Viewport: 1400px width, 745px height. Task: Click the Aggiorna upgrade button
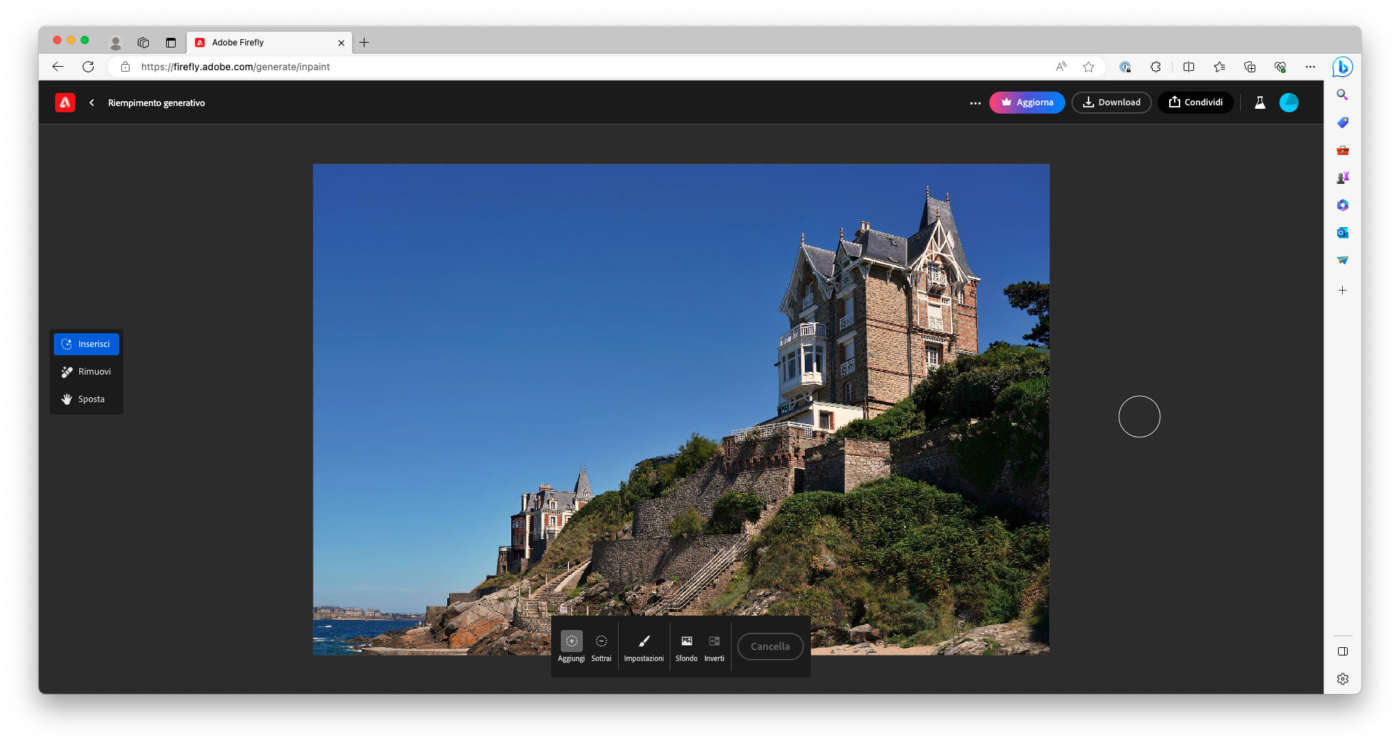point(1027,102)
